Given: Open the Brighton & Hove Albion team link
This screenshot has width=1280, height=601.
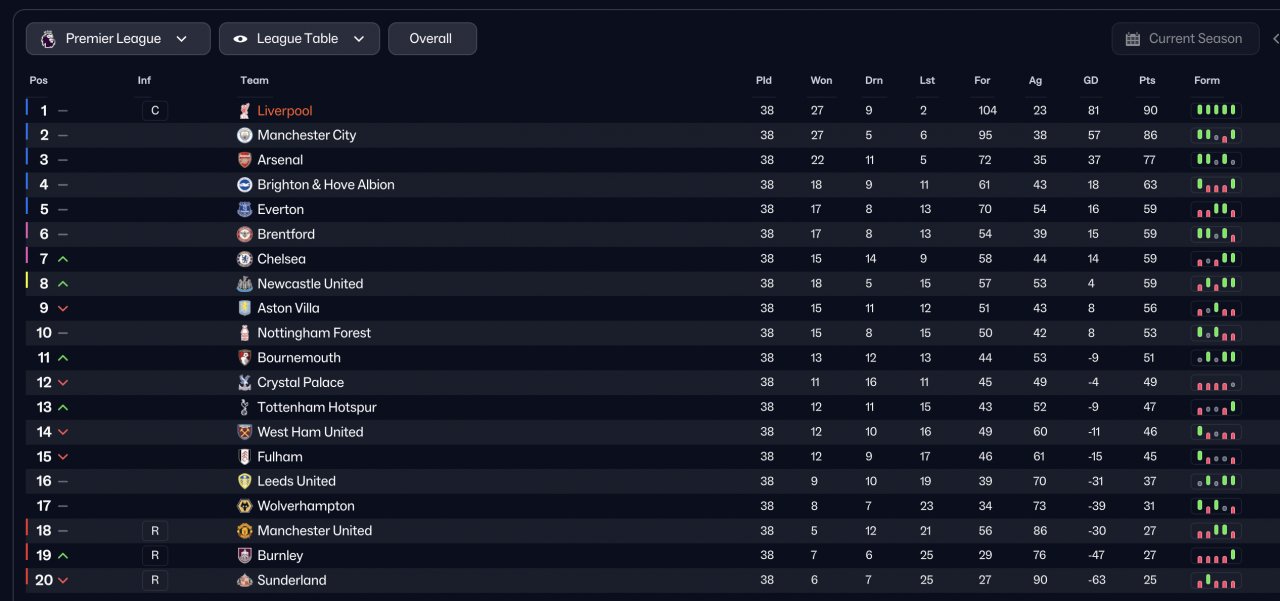Looking at the screenshot, I should pos(326,185).
